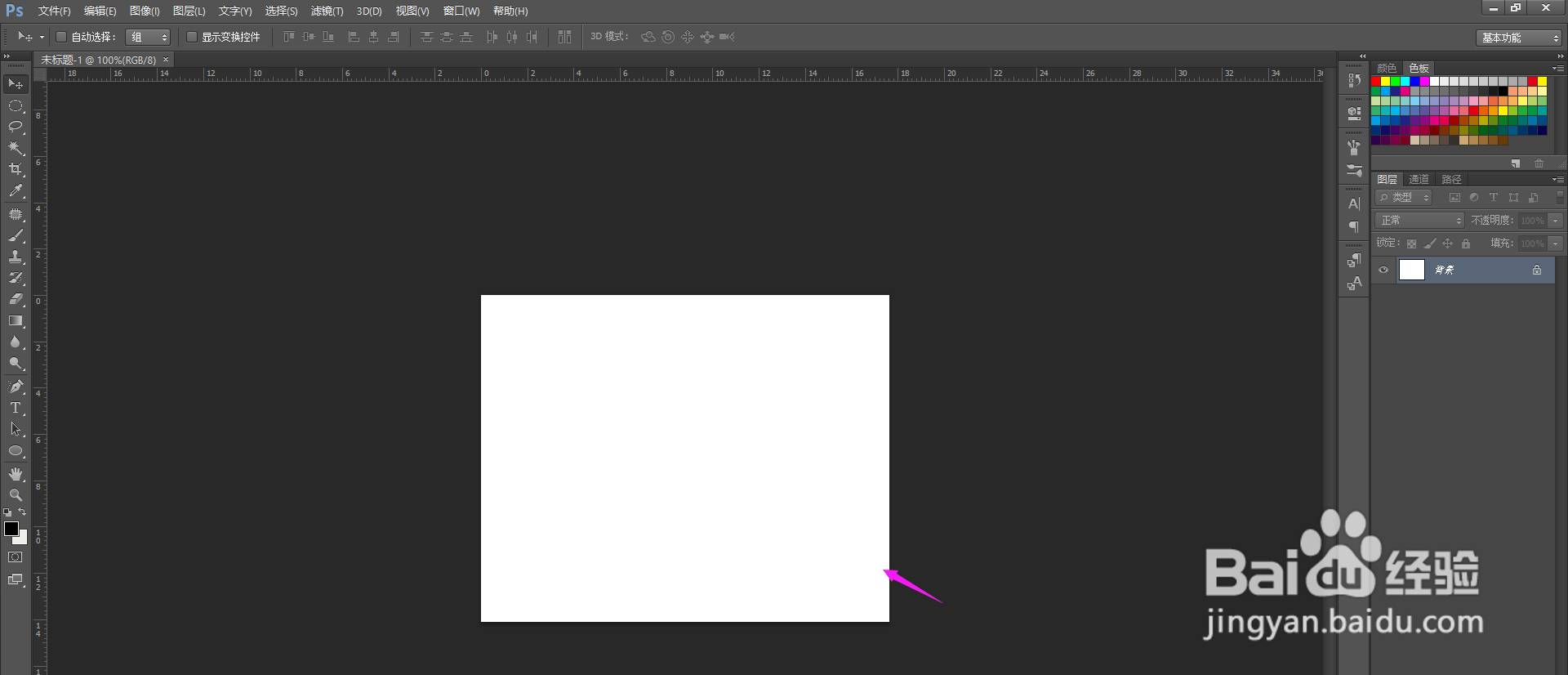Viewport: 1568px width, 675px height.
Task: Open the 类型 layer filter dropdown
Action: coord(1404,198)
